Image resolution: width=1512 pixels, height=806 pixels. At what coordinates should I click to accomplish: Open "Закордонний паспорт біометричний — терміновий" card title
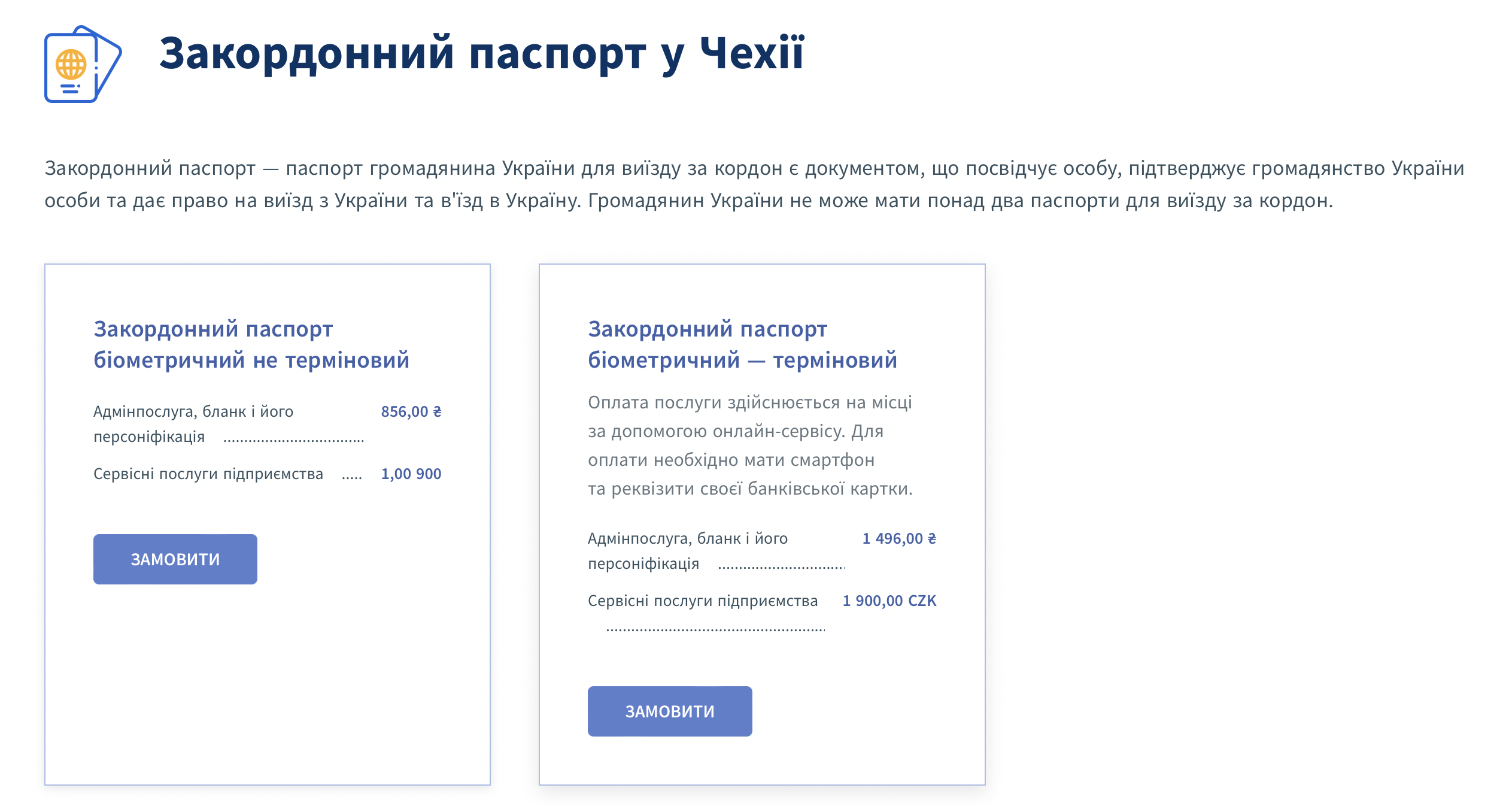[x=742, y=344]
